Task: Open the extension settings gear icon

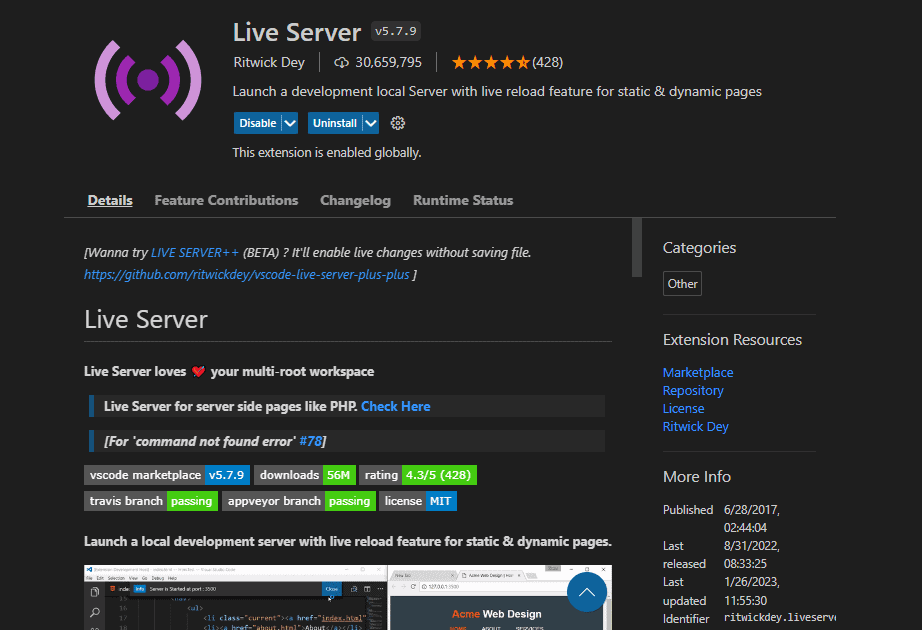Action: point(398,123)
